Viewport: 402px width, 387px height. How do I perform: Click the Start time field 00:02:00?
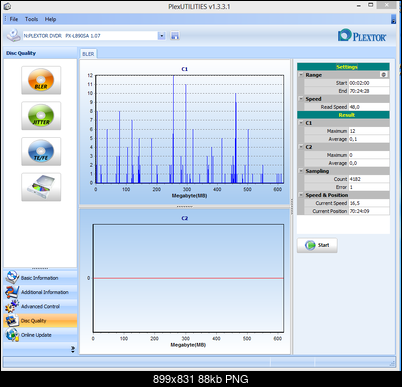pyautogui.click(x=369, y=83)
